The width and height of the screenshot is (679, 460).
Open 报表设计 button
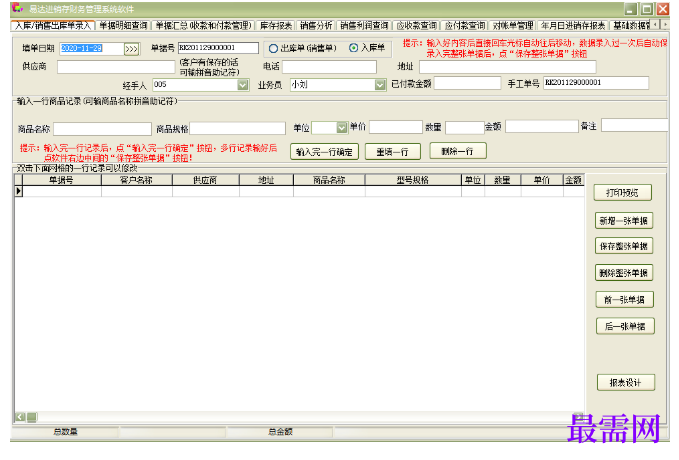coord(625,382)
